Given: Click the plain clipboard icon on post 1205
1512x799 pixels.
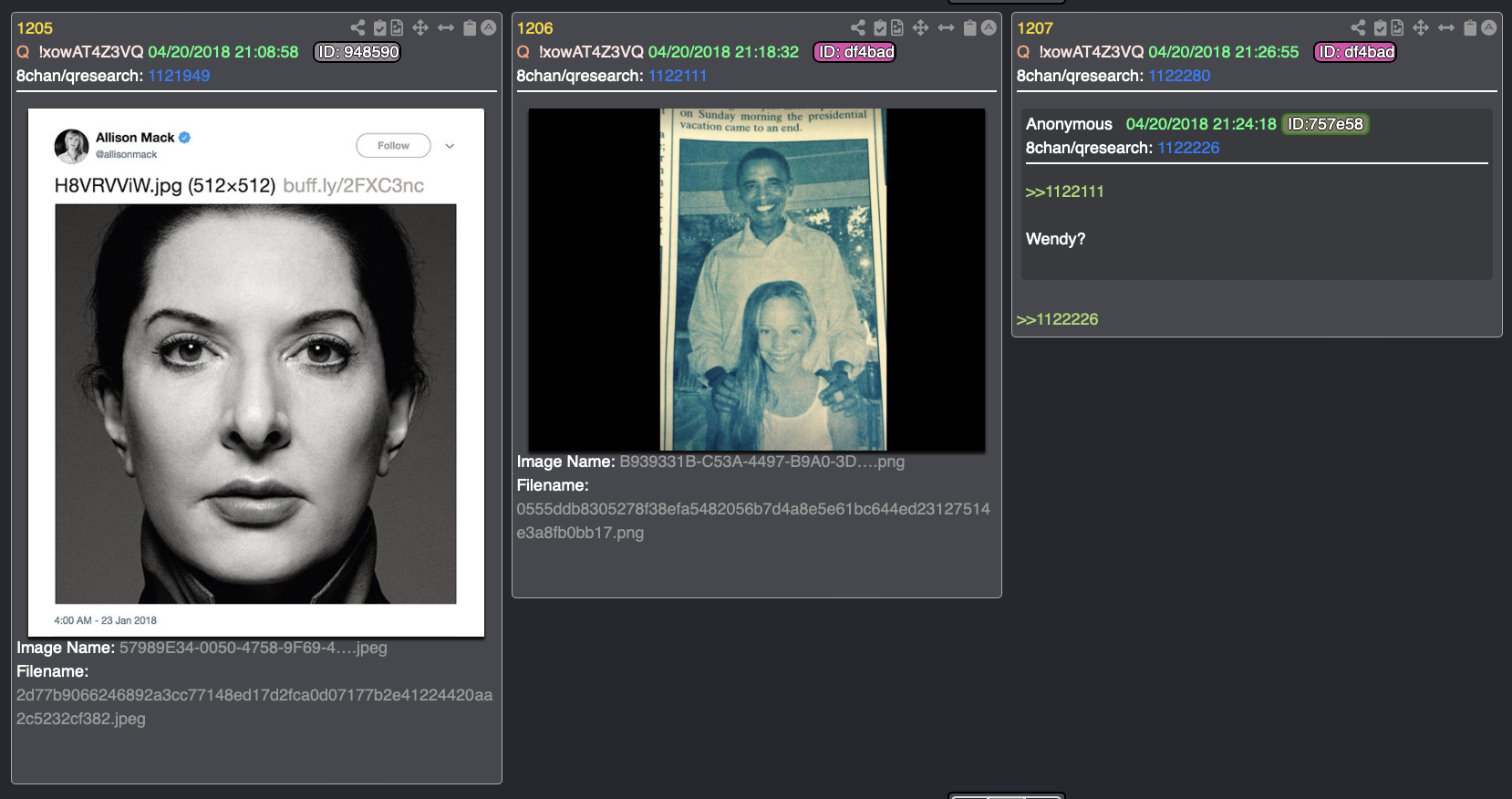Looking at the screenshot, I should click(x=470, y=27).
